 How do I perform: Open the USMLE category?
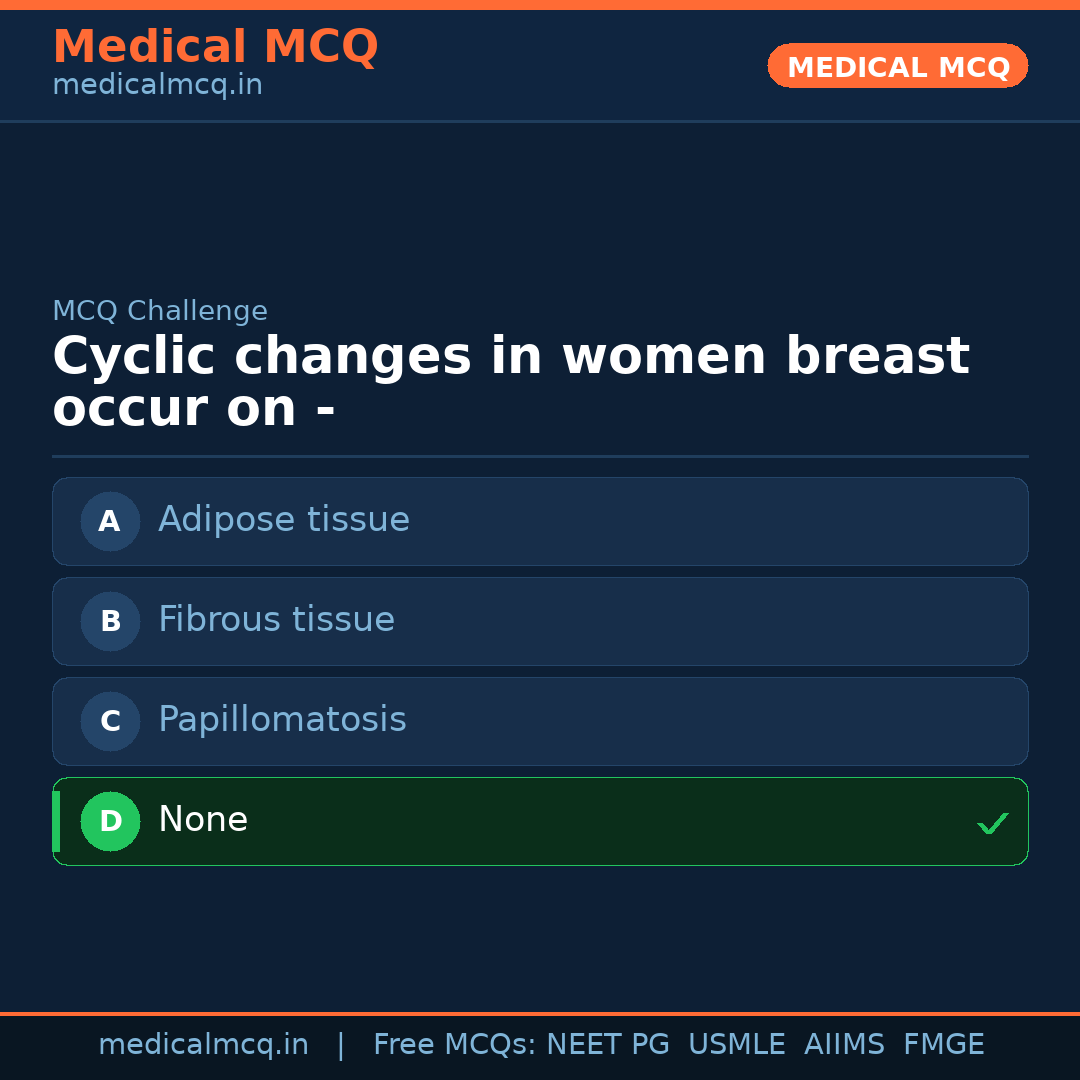[737, 1043]
